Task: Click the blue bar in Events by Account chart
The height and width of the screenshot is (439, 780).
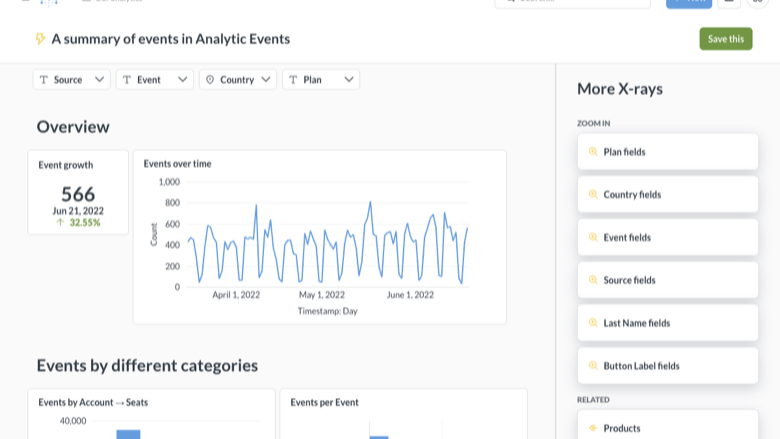Action: (128, 434)
